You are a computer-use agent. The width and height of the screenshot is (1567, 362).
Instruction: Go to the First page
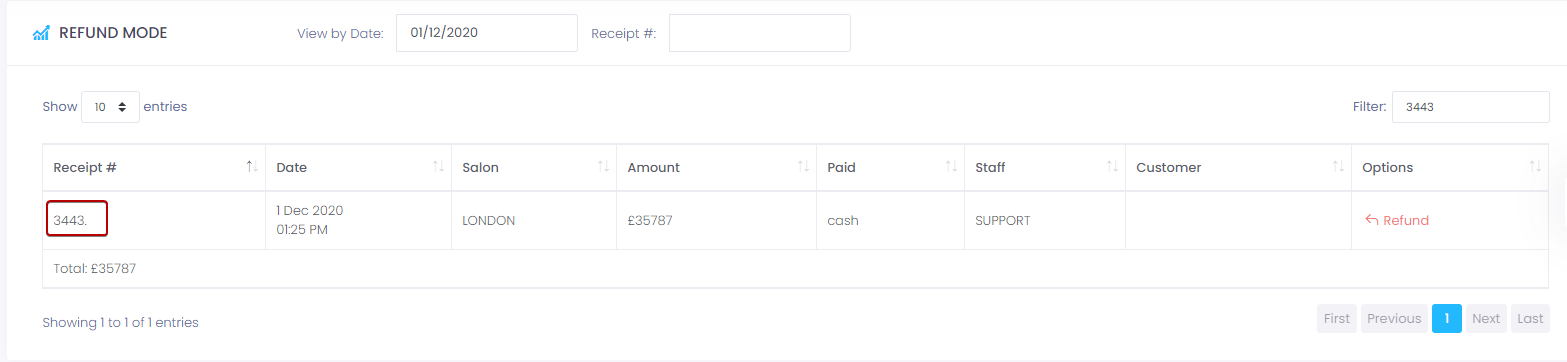(1337, 318)
